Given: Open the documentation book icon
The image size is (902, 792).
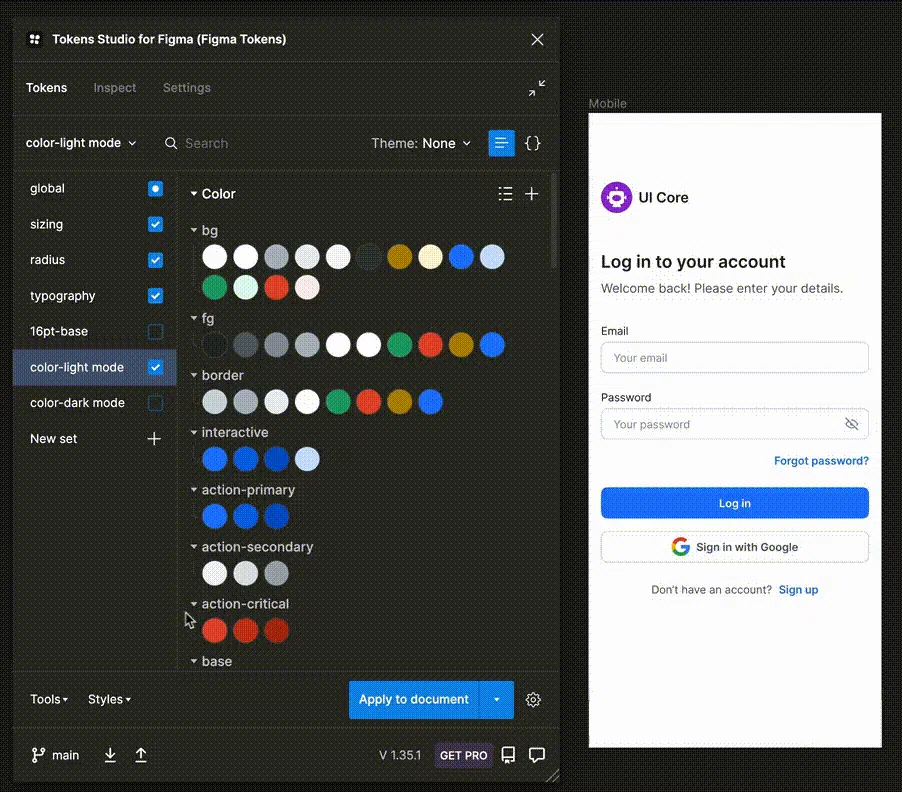Looking at the screenshot, I should [508, 755].
